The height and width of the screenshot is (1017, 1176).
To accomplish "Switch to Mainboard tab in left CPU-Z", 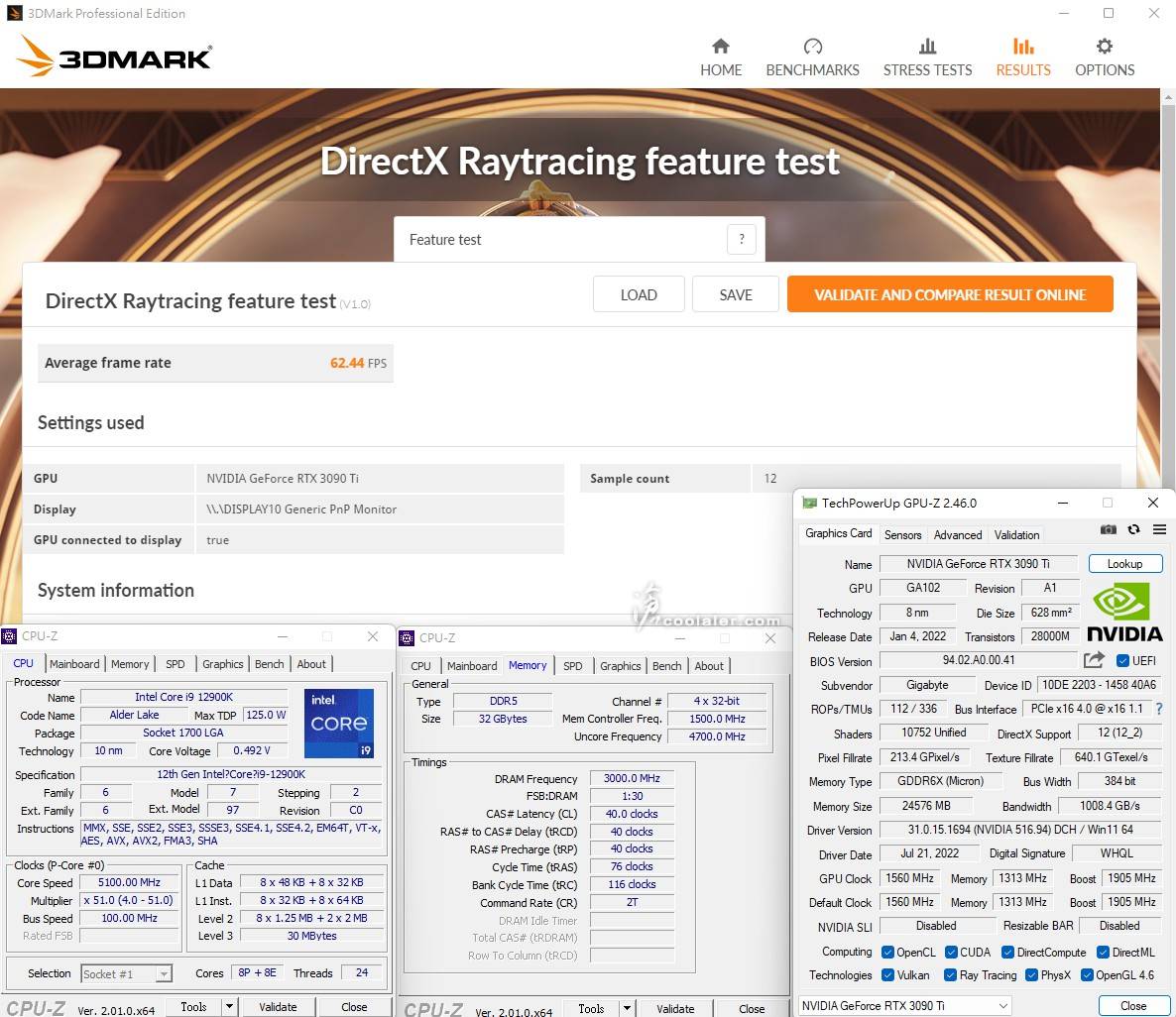I will 74,664.
